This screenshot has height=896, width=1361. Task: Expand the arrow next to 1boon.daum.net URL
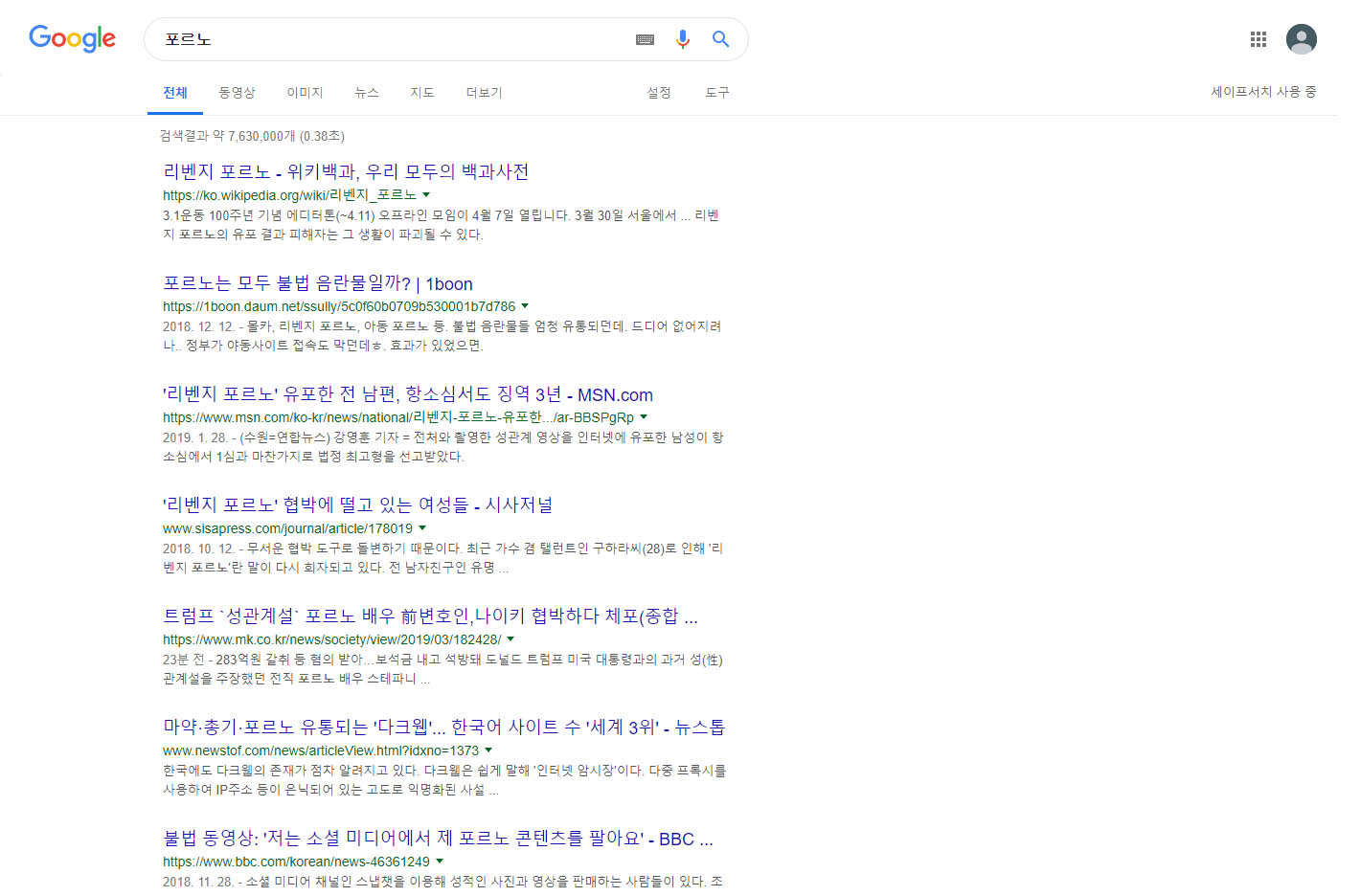tap(525, 305)
